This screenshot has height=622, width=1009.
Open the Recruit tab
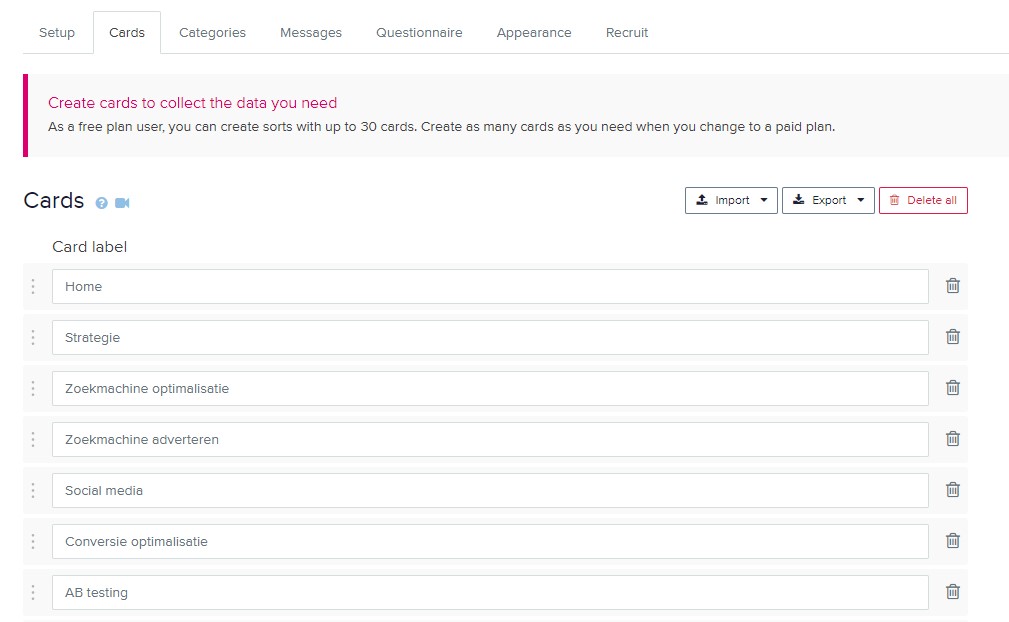click(627, 33)
